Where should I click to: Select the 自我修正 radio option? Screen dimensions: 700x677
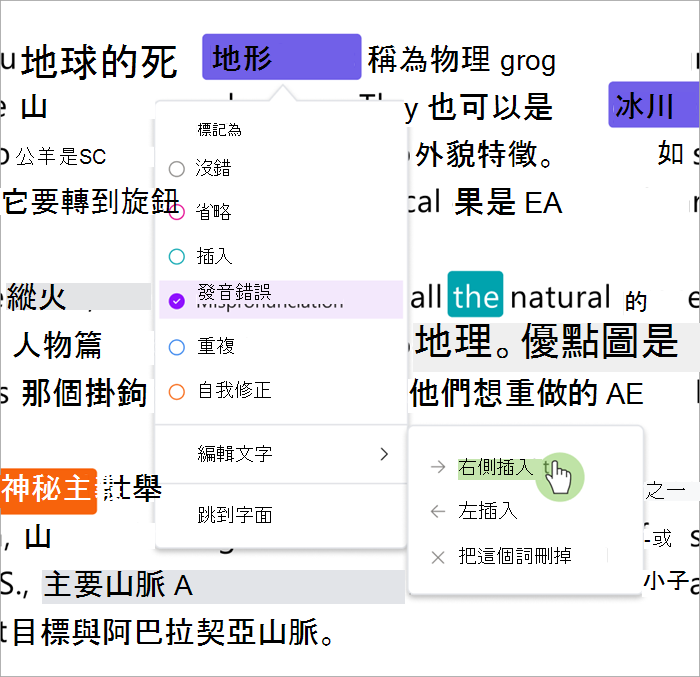(x=177, y=392)
